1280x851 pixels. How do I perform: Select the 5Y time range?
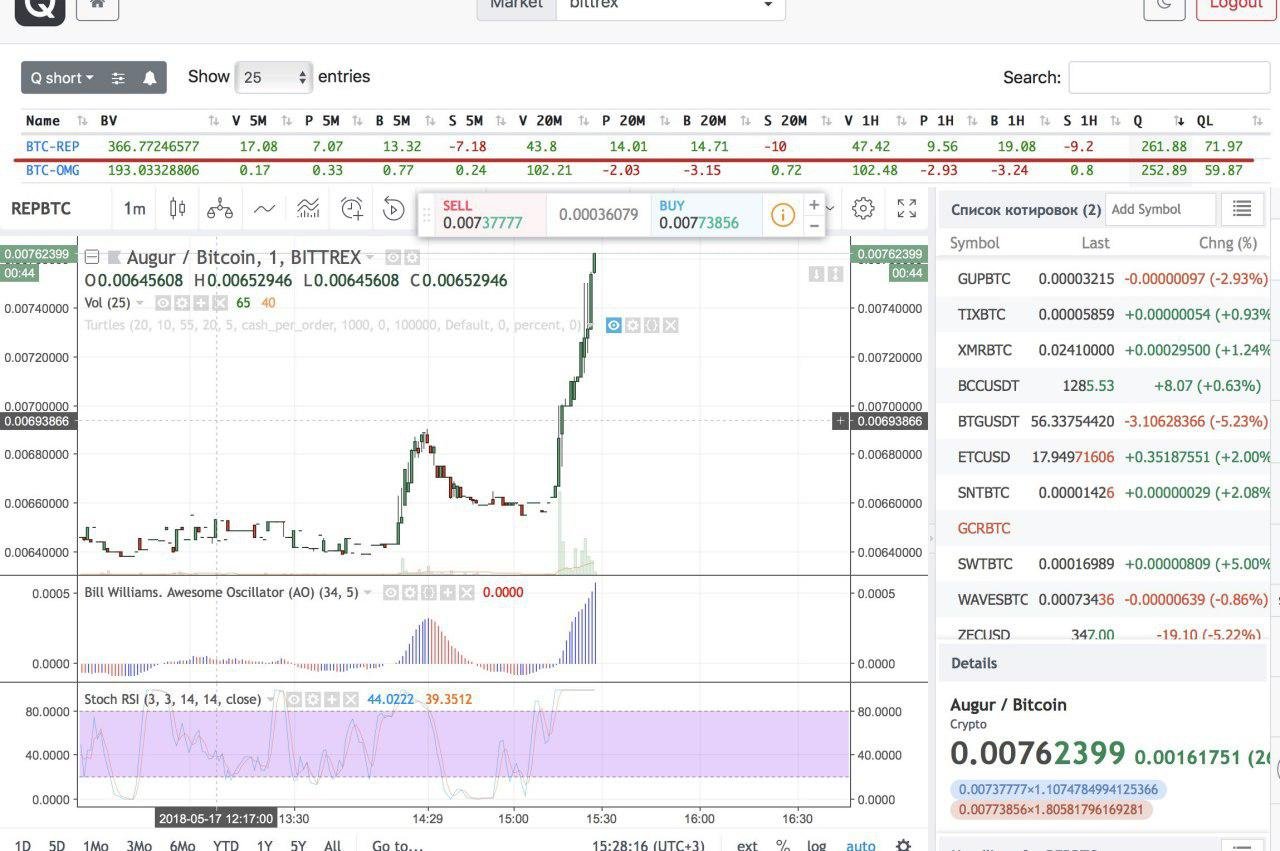[298, 845]
